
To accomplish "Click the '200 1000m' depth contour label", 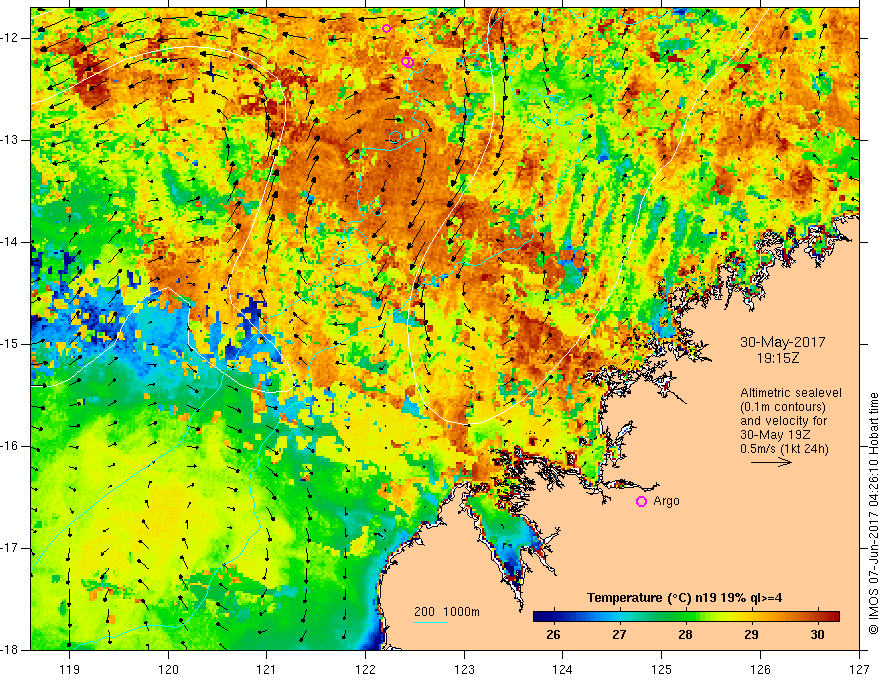I will (x=447, y=612).
